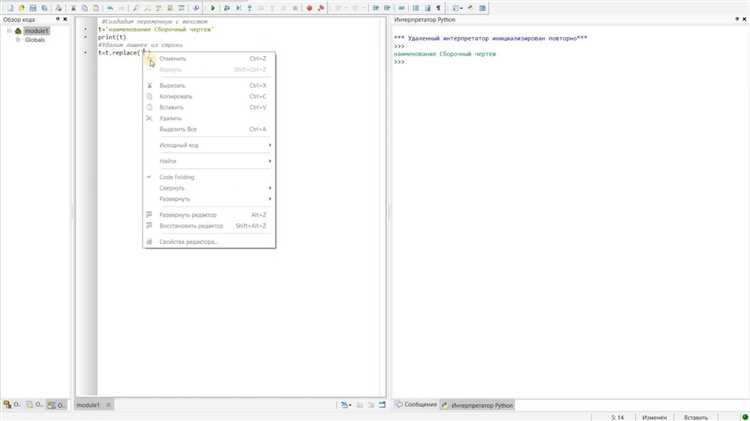Click the Save file icon in toolbar
750x421 pixels.
click(33, 8)
